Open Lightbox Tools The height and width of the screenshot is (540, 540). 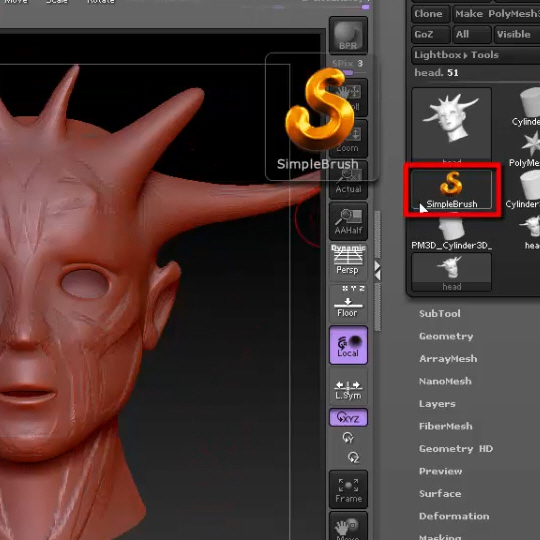click(x=476, y=55)
